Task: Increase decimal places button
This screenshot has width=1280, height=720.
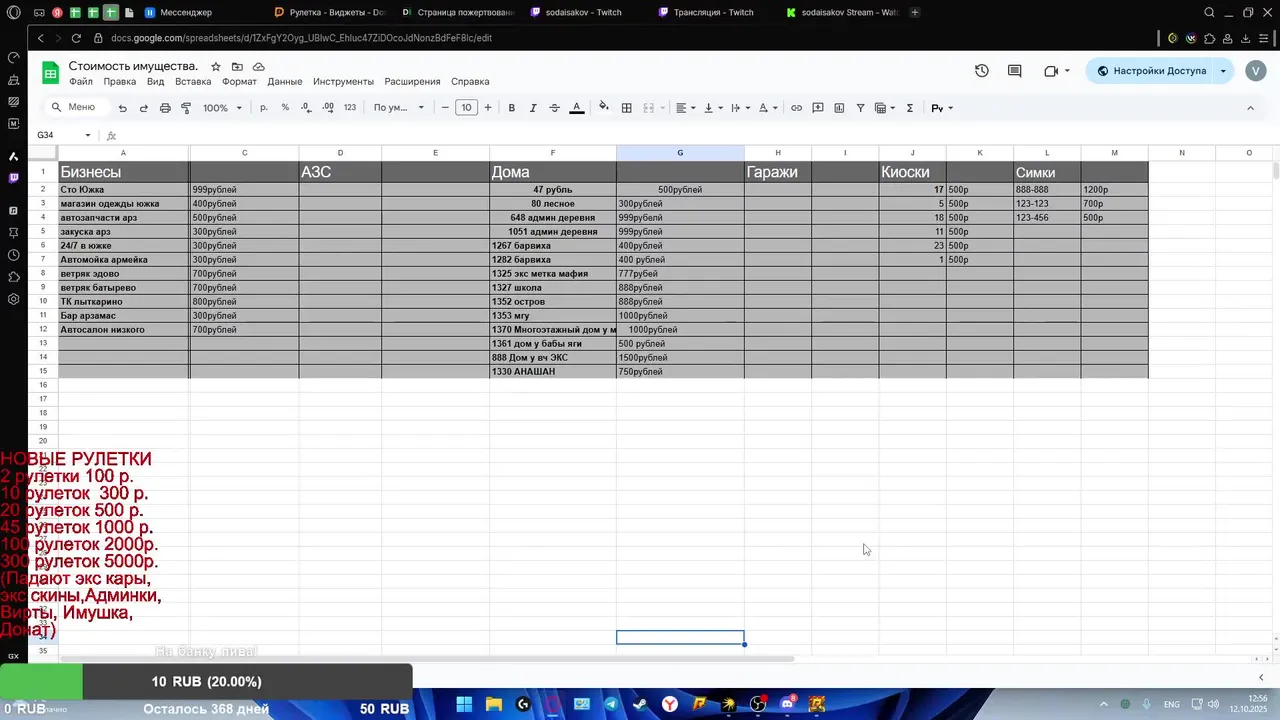Action: click(328, 108)
